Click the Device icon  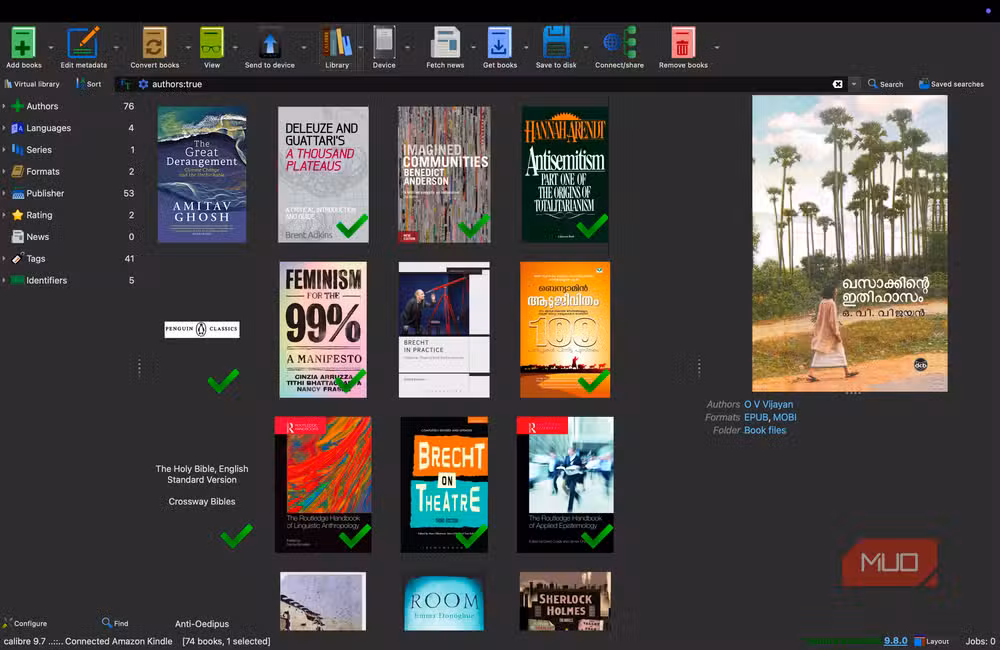(384, 43)
